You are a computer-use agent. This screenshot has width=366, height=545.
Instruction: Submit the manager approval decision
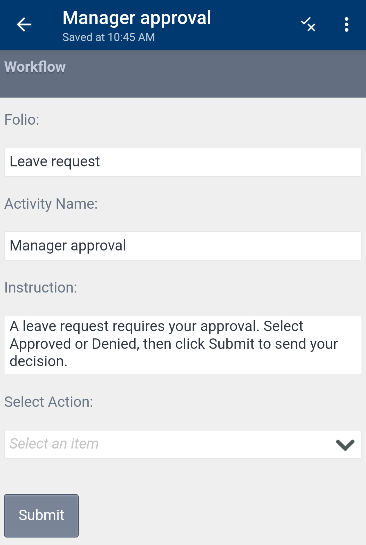click(x=41, y=515)
